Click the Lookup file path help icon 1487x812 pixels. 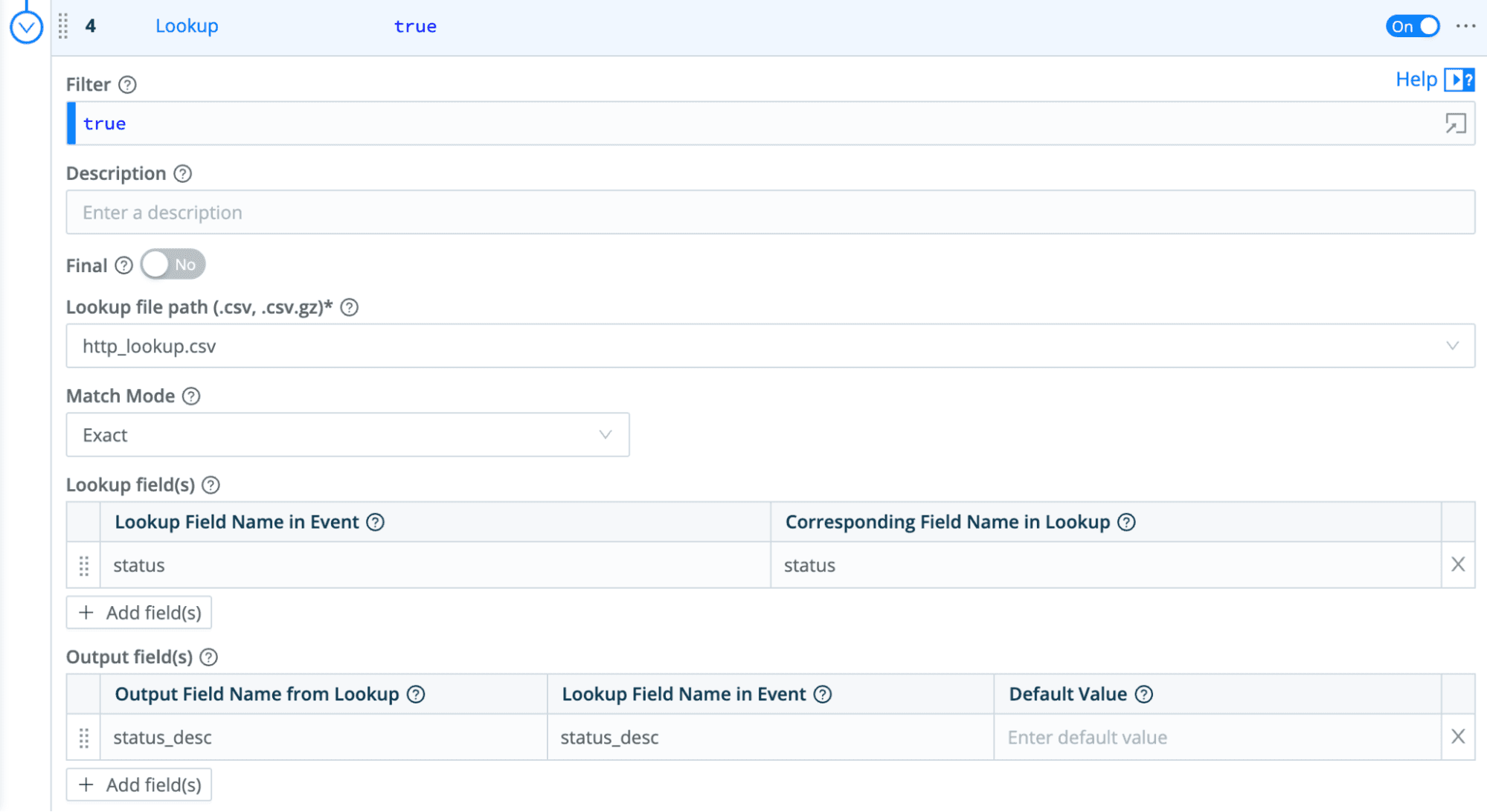click(350, 307)
